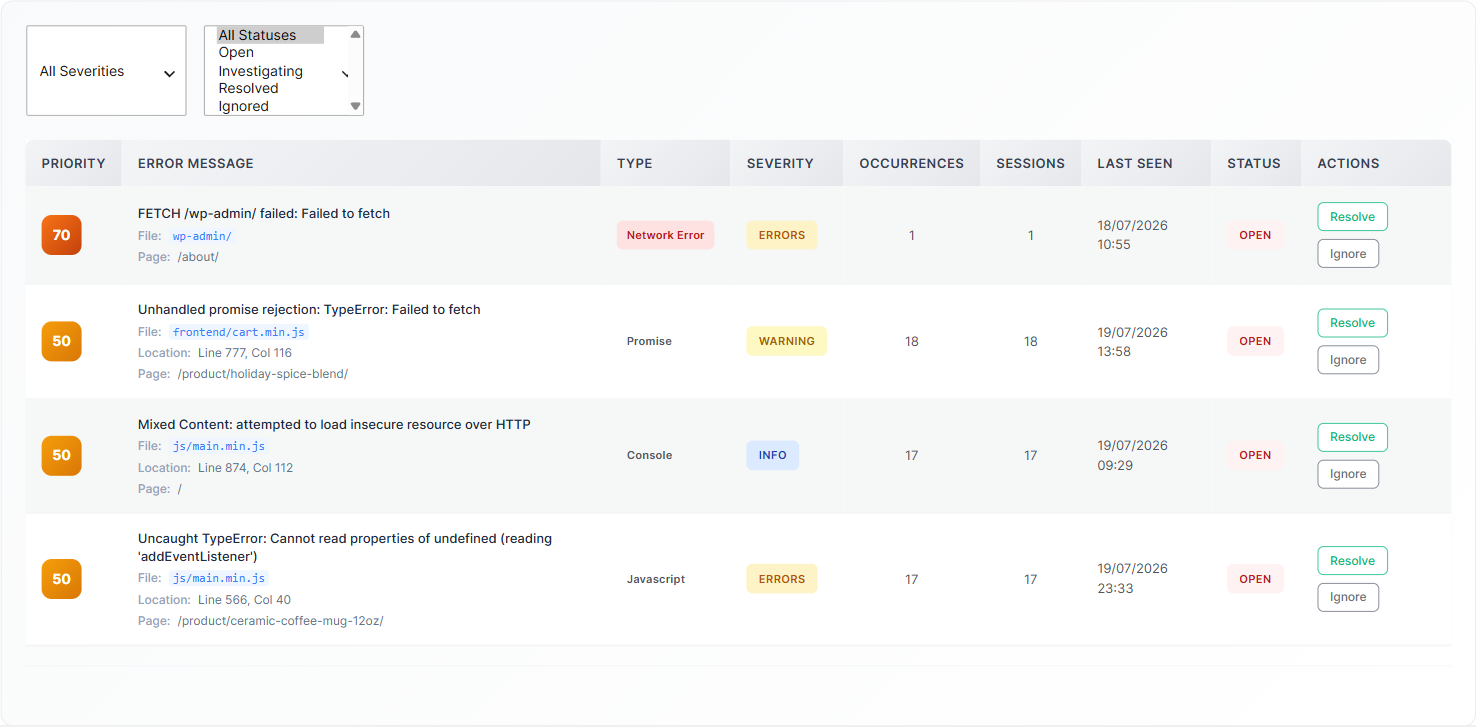Resolve the Unhandled promise rejection error
Image resolution: width=1476 pixels, height=727 pixels.
point(1352,323)
